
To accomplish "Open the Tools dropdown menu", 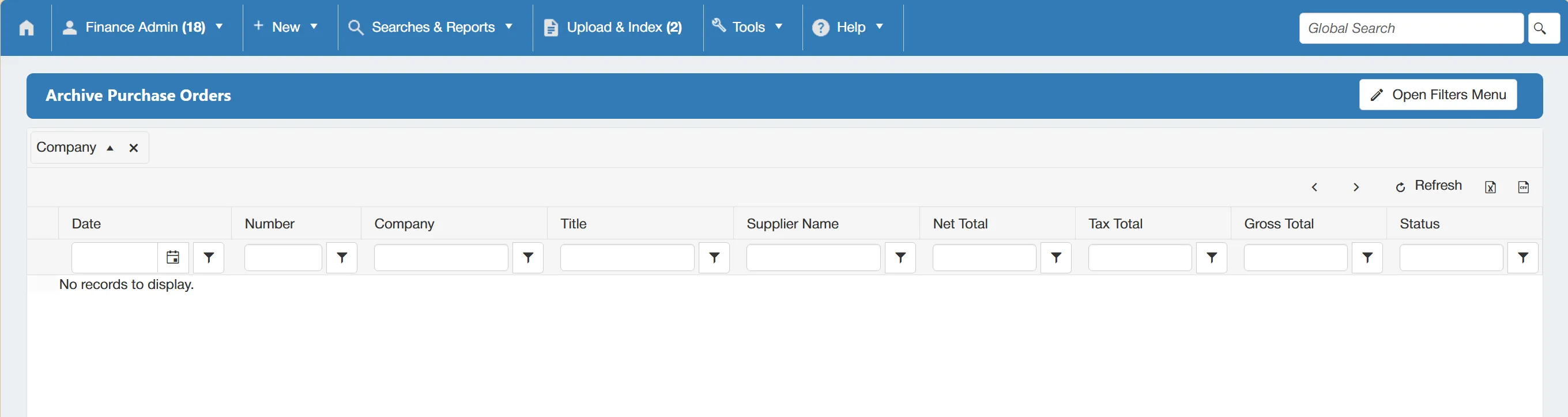I will (748, 27).
